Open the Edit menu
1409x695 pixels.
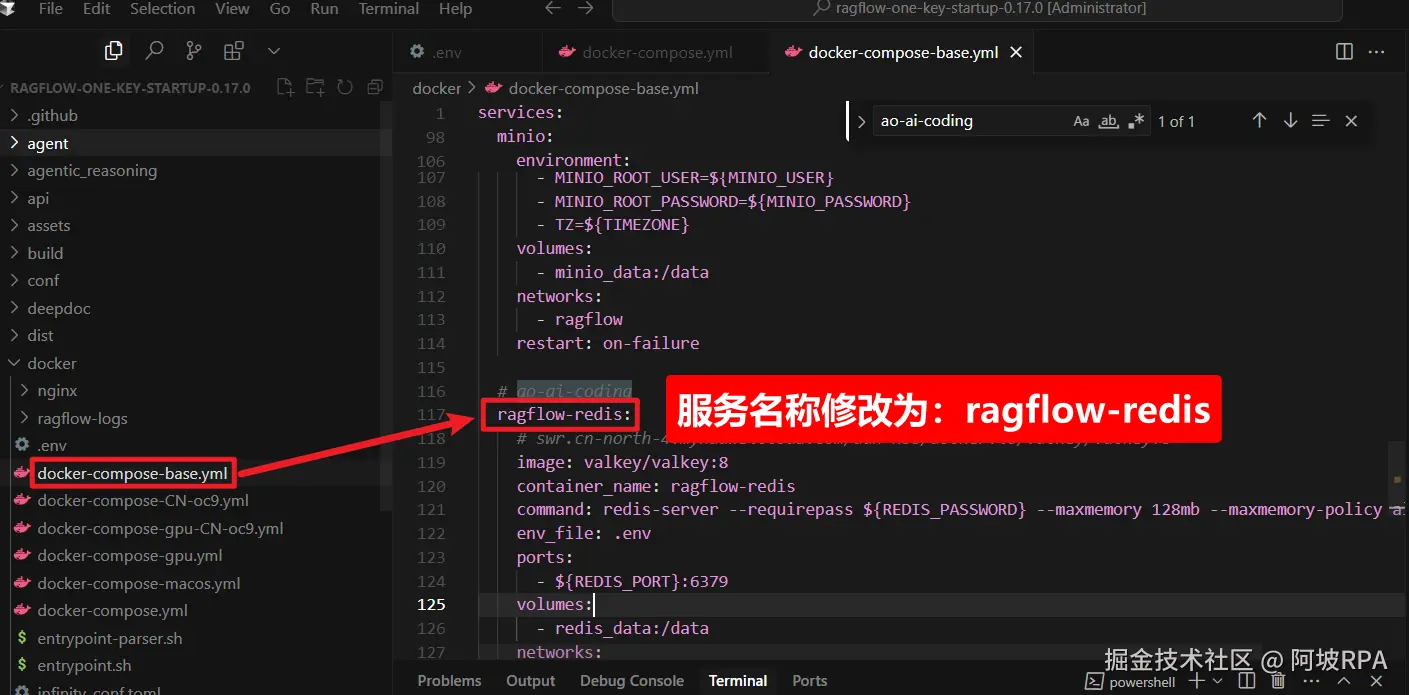click(x=97, y=8)
